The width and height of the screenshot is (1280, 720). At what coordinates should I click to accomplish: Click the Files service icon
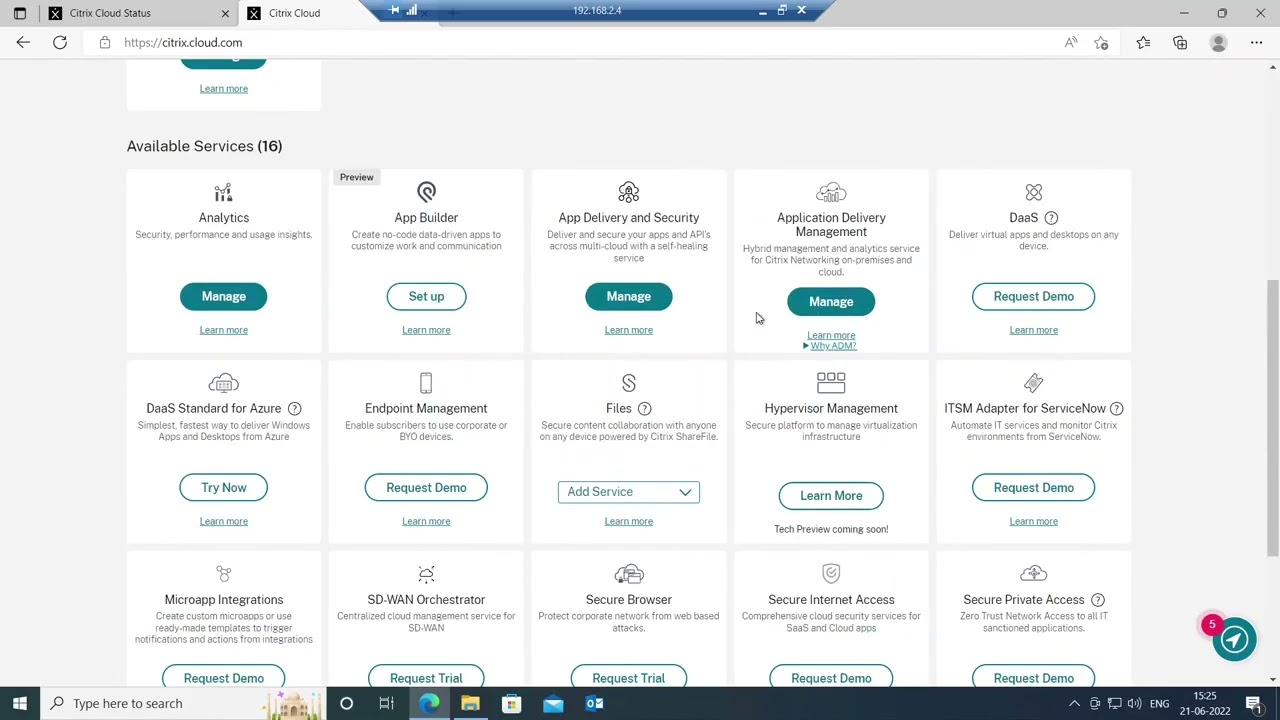[x=628, y=383]
